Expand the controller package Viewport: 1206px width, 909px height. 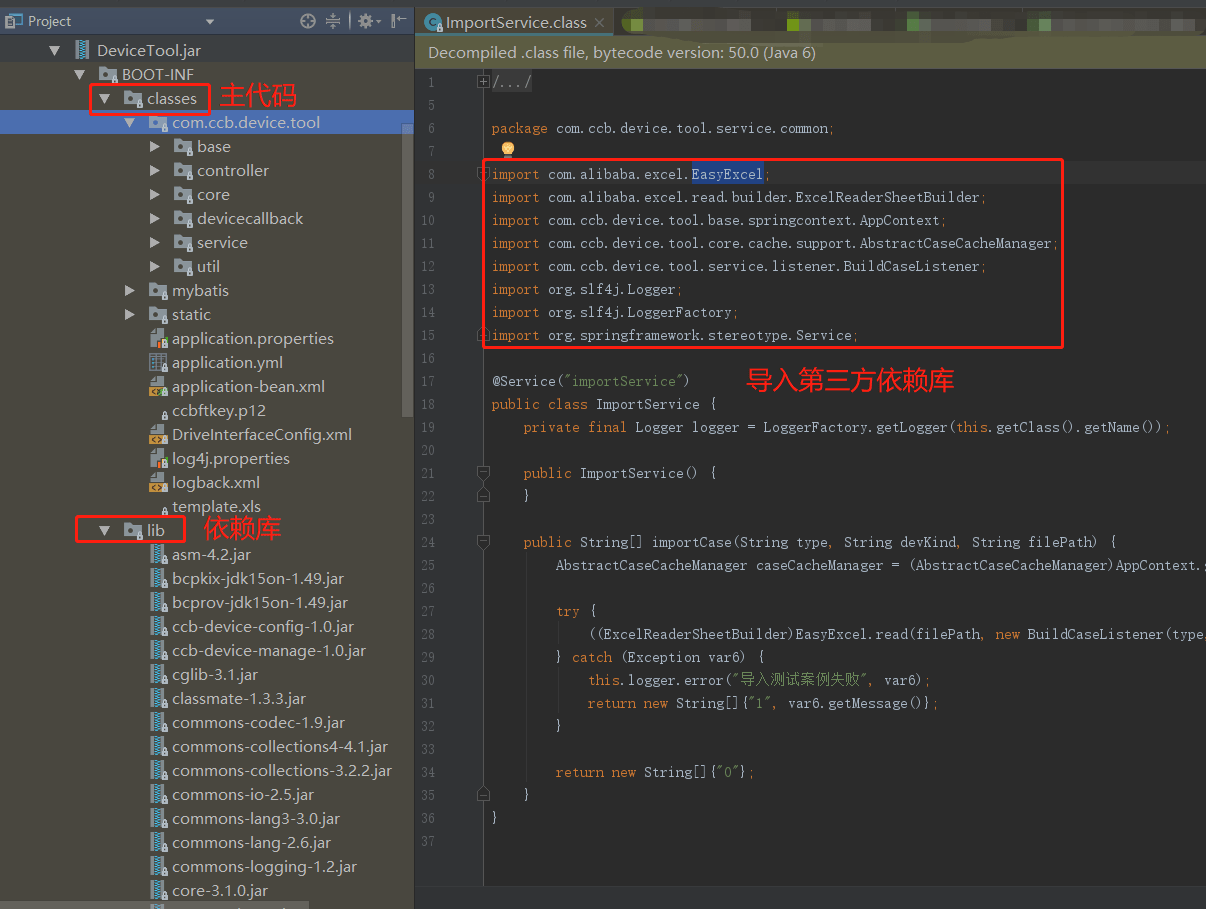(x=156, y=170)
